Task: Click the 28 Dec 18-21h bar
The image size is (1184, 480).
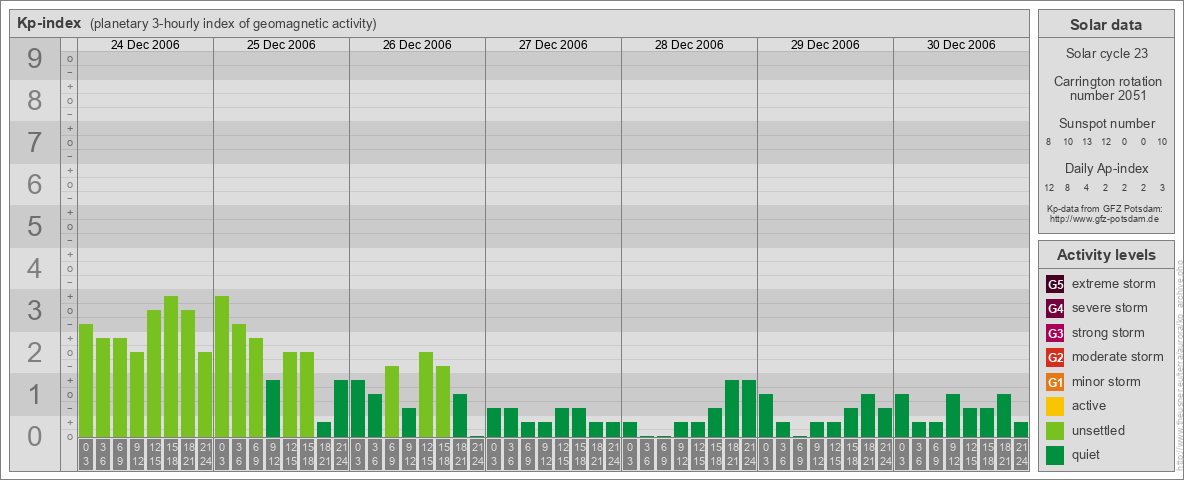Action: (732, 408)
